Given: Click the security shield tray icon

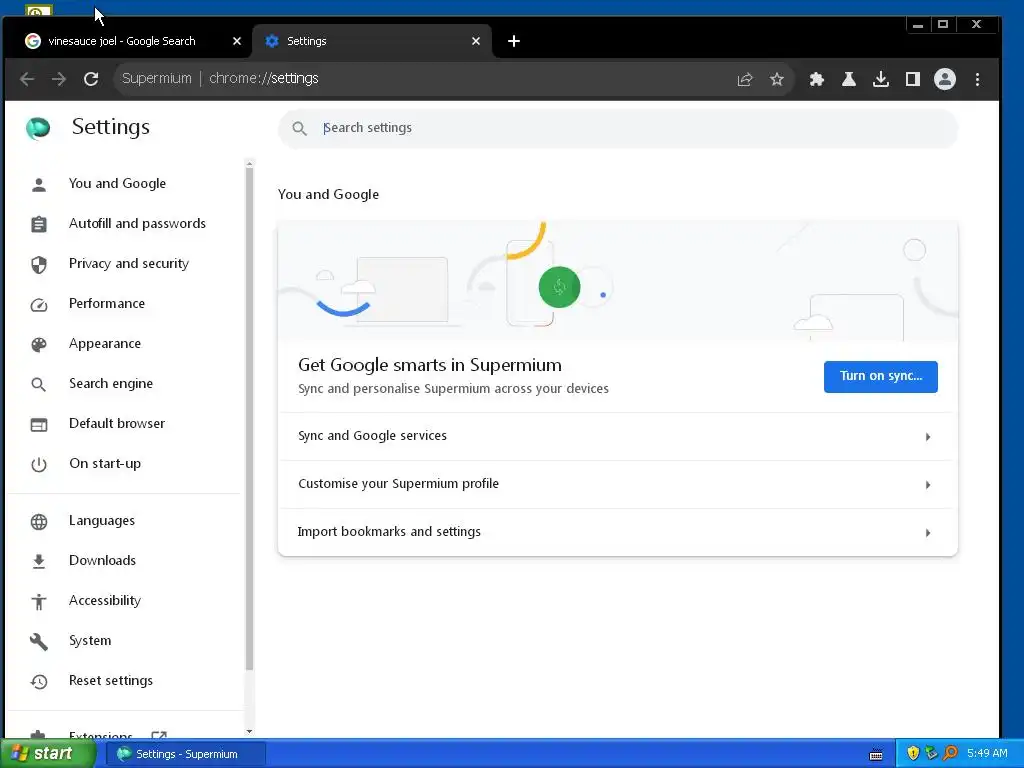Looking at the screenshot, I should click(912, 754).
